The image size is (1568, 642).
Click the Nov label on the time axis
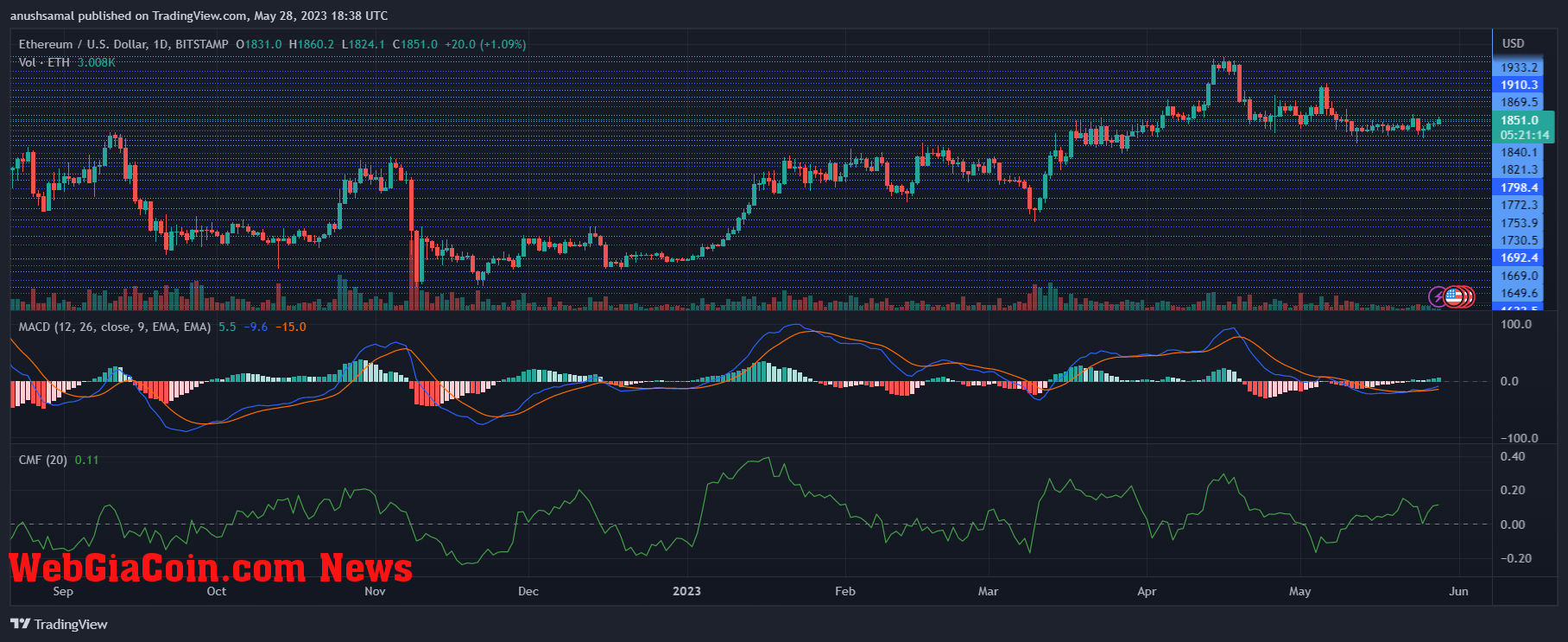375,591
